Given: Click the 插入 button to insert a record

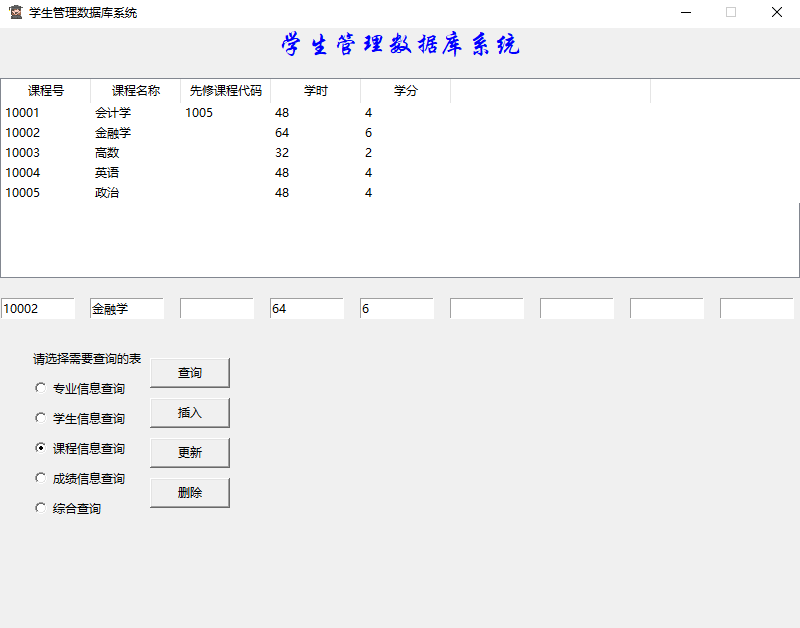Looking at the screenshot, I should pos(189,412).
